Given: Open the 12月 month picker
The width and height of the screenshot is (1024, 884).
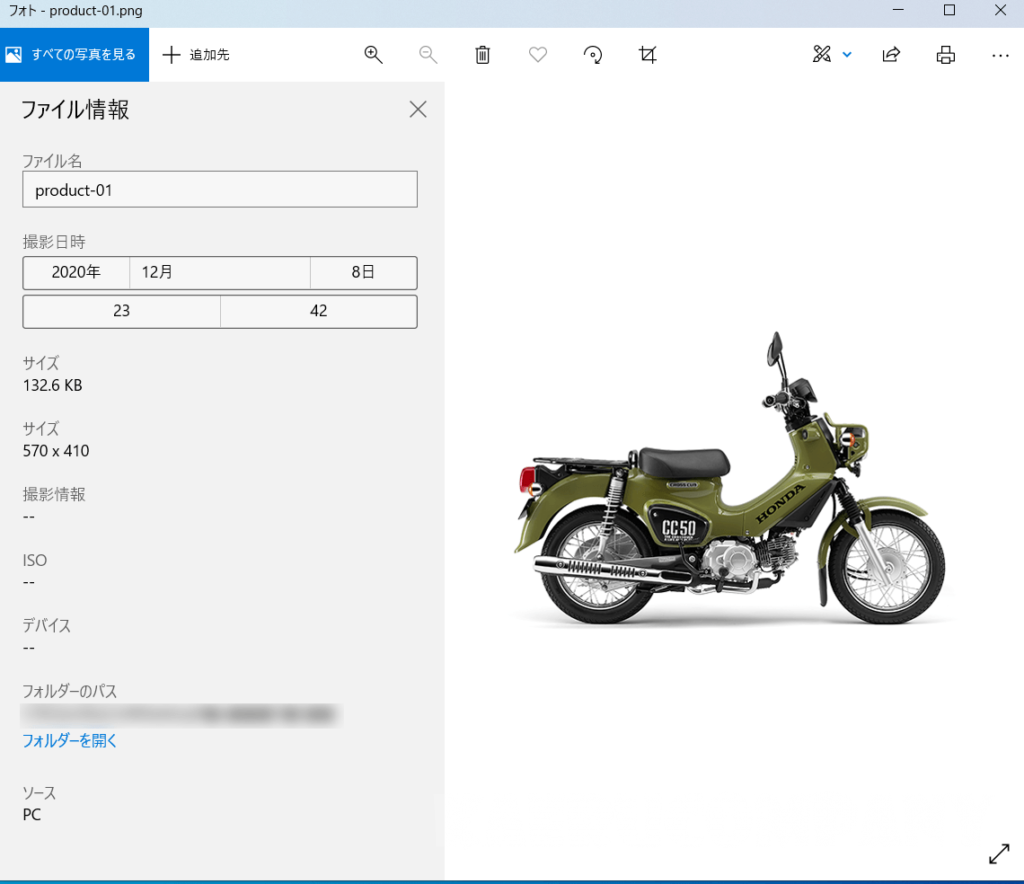Looking at the screenshot, I should 220,273.
